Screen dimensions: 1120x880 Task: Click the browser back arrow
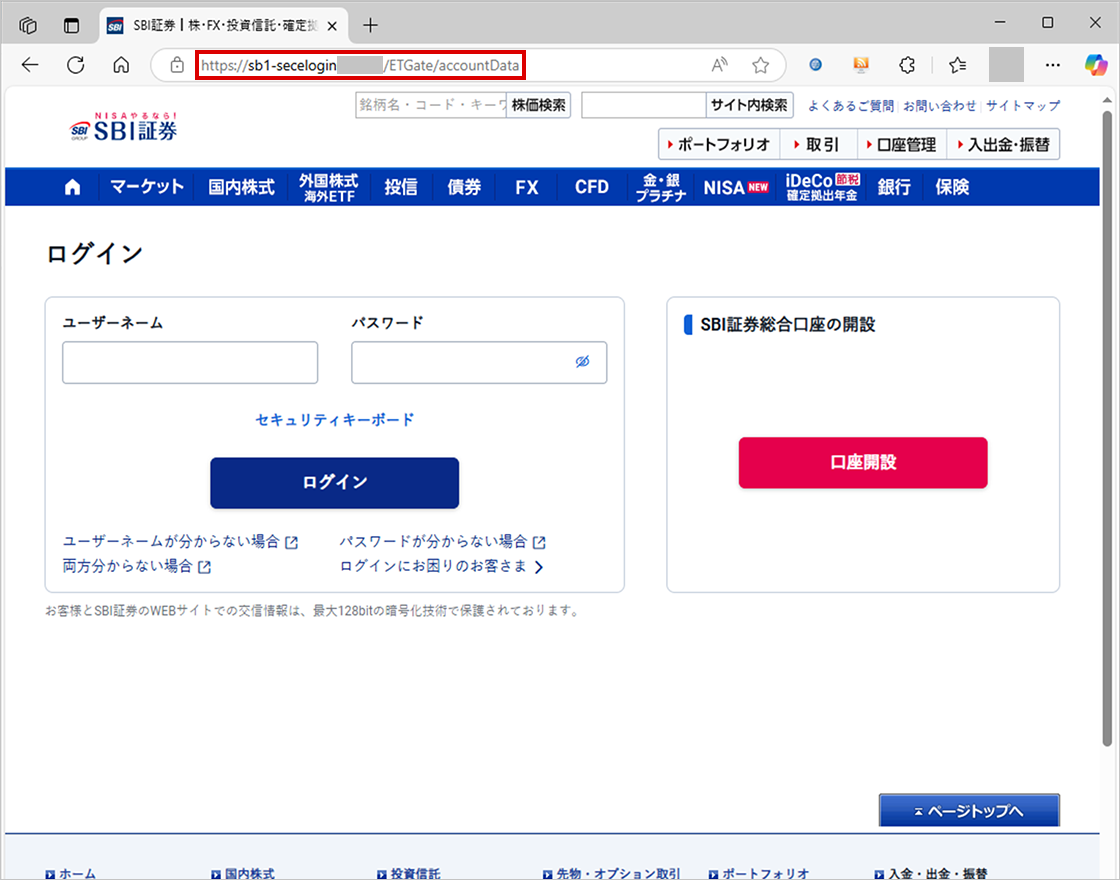tap(30, 65)
